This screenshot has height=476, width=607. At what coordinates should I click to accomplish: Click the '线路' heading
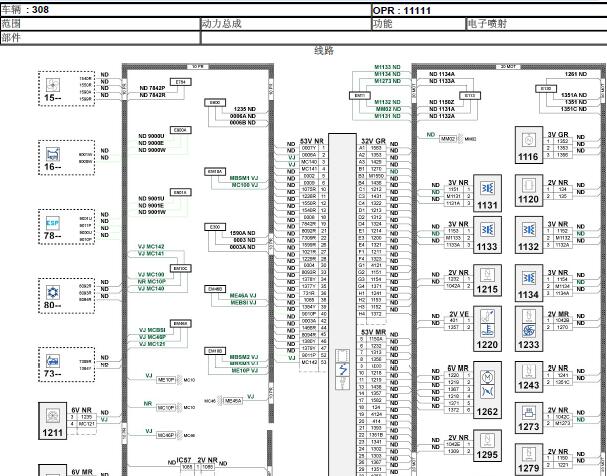coord(324,50)
